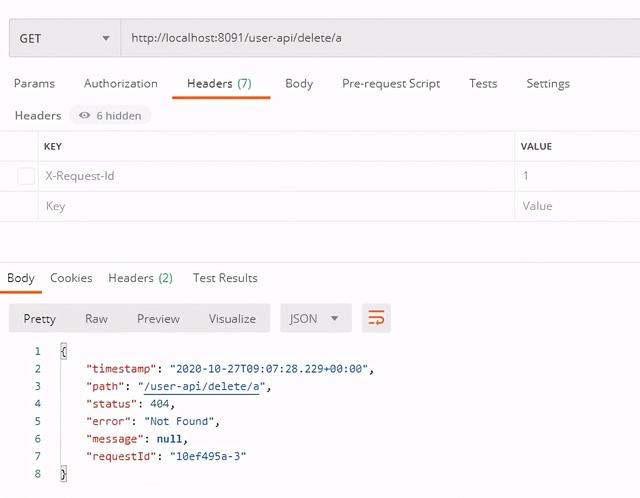Image resolution: width=640 pixels, height=498 pixels.
Task: Click the VALUE column header
Action: (536, 147)
